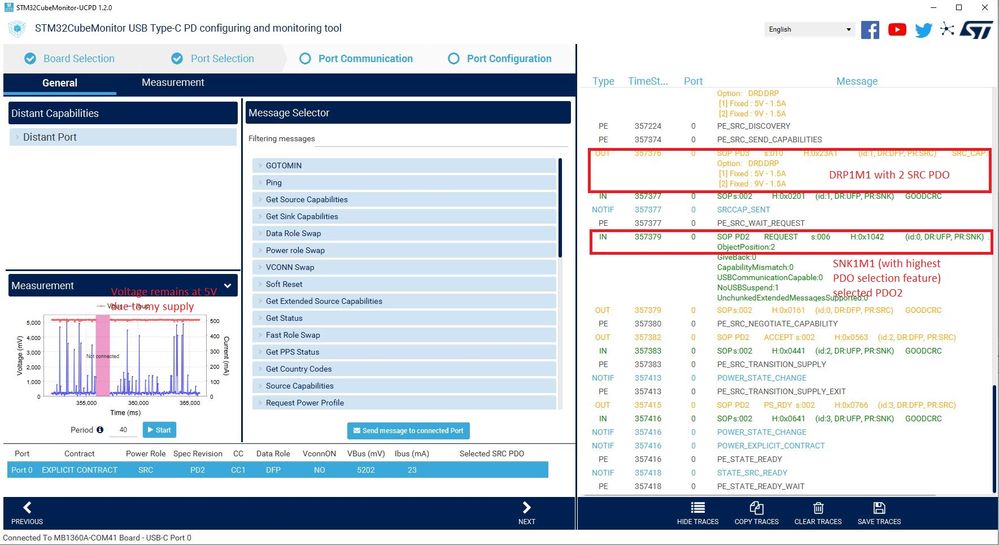Select the Port Selection step
Image resolution: width=999 pixels, height=545 pixels.
click(x=213, y=59)
